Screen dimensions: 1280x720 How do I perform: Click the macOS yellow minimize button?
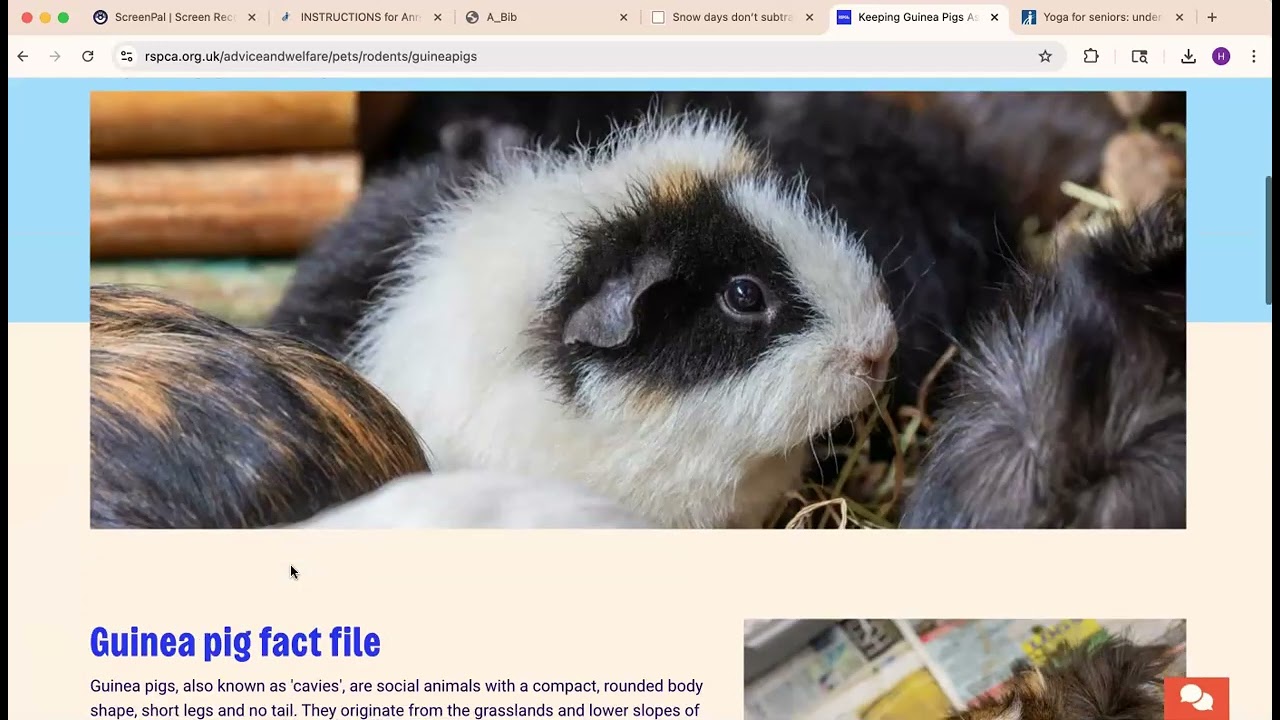point(45,17)
